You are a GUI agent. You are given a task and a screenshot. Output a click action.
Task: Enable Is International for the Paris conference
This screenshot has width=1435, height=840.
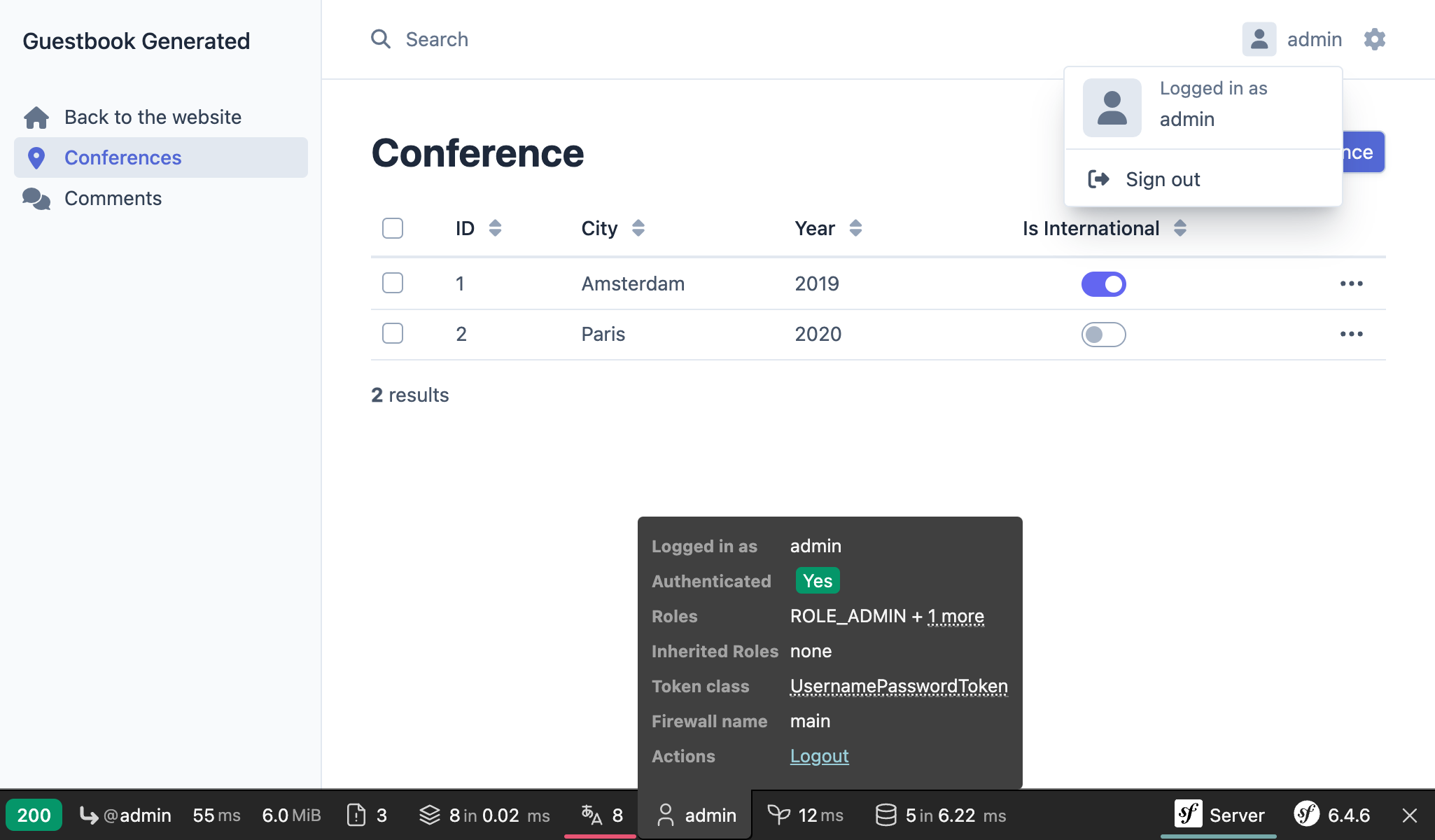1103,335
